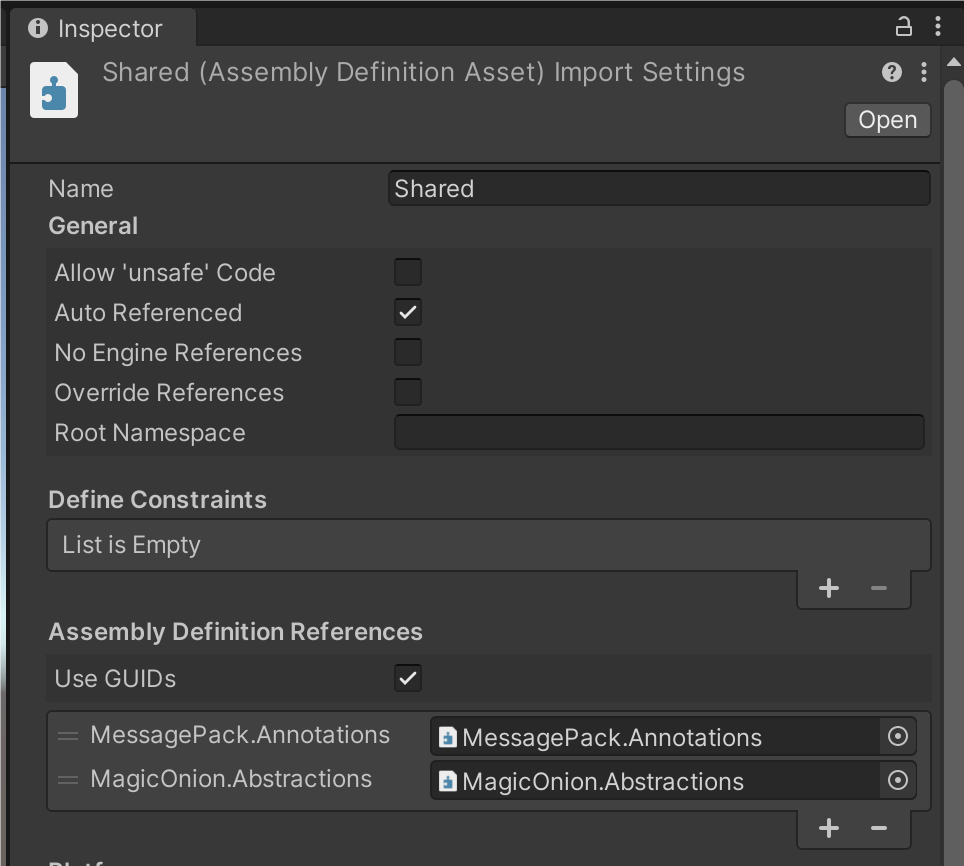Click the Root Namespace text field
The image size is (964, 866).
pyautogui.click(x=659, y=433)
